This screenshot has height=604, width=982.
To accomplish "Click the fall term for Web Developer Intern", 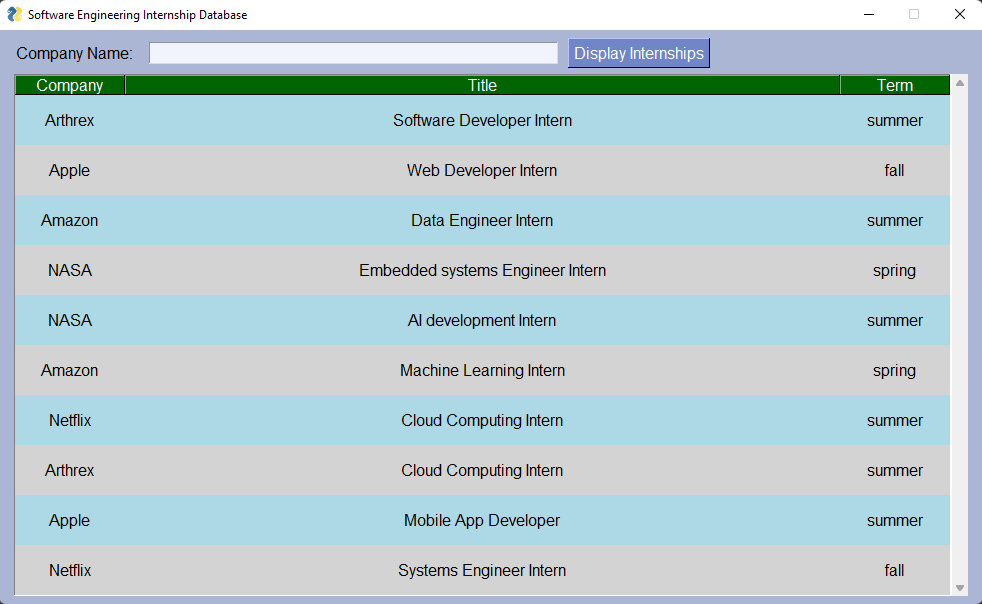I will pyautogui.click(x=894, y=170).
